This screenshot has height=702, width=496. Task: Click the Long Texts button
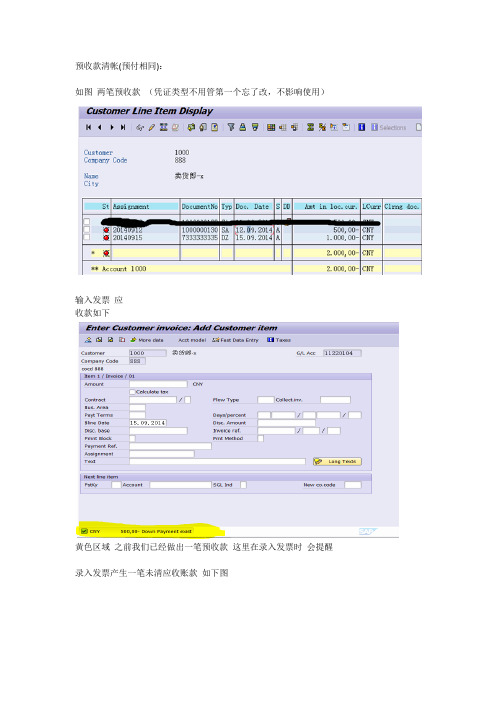[x=337, y=461]
